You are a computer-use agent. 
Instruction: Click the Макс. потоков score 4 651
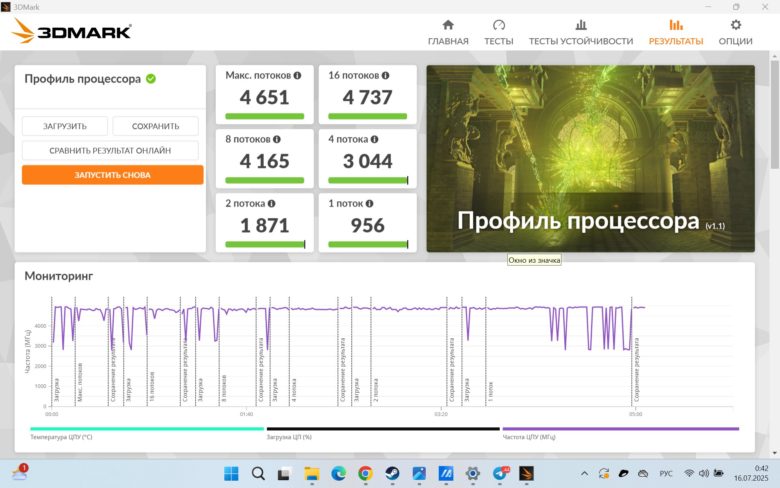click(264, 98)
